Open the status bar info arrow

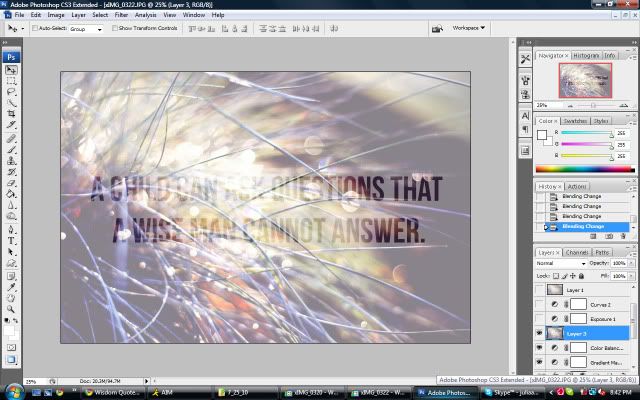pos(147,381)
